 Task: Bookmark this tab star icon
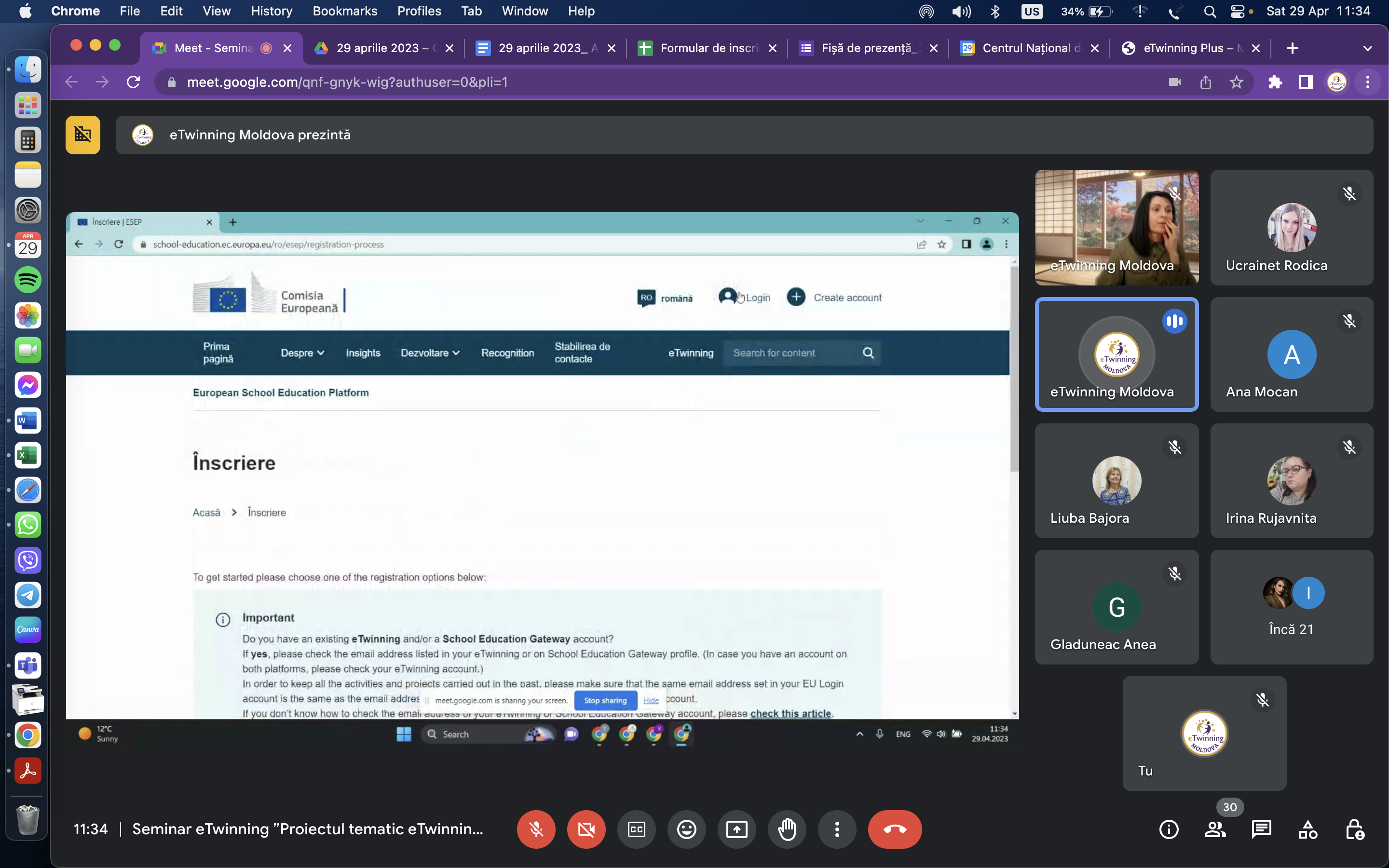(x=1236, y=82)
